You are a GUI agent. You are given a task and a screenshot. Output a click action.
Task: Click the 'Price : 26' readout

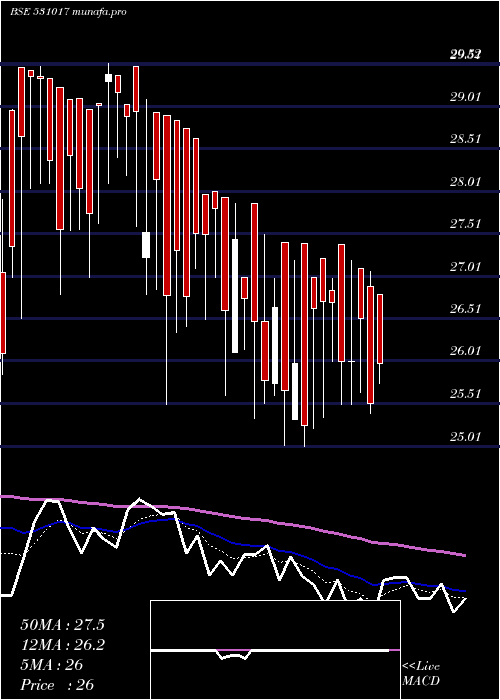(57, 685)
